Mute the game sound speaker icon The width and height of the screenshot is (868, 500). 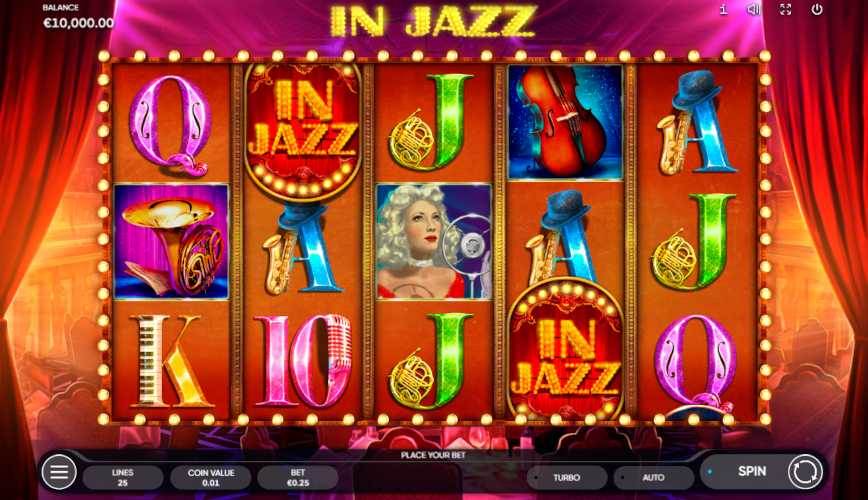tap(753, 9)
